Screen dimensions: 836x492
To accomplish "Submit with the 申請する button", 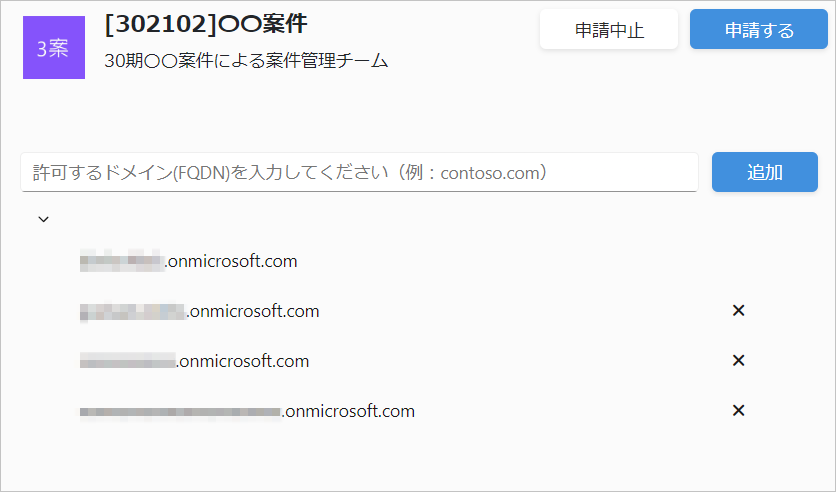I will [759, 29].
